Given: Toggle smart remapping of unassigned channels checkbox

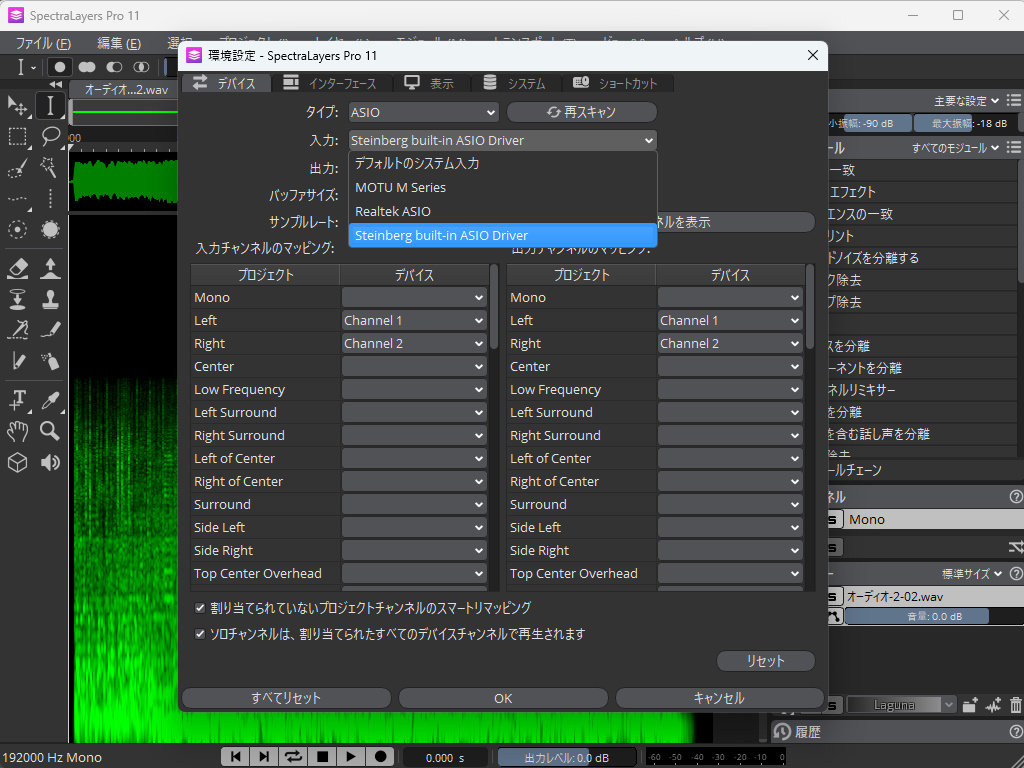Looking at the screenshot, I should (x=201, y=608).
